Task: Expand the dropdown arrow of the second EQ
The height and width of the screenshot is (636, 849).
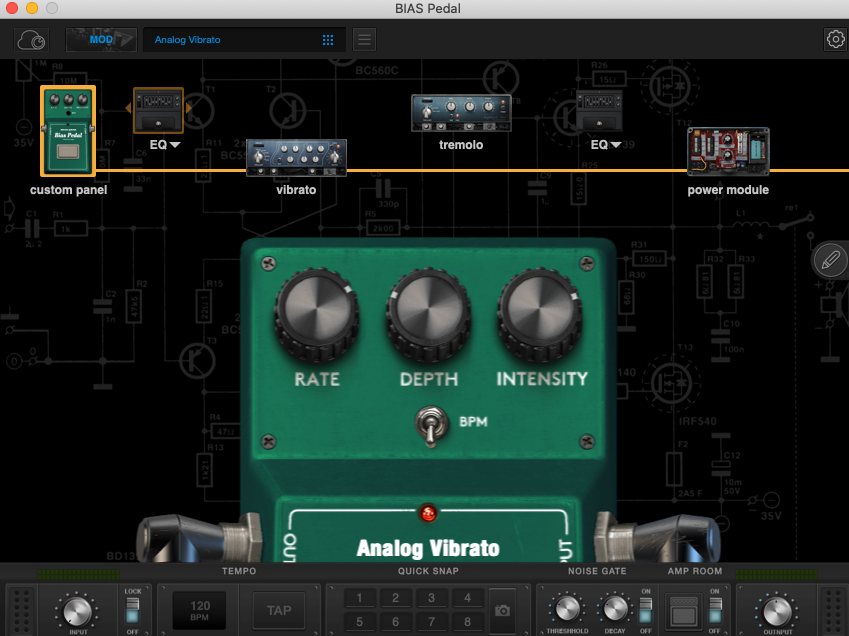Action: point(616,145)
